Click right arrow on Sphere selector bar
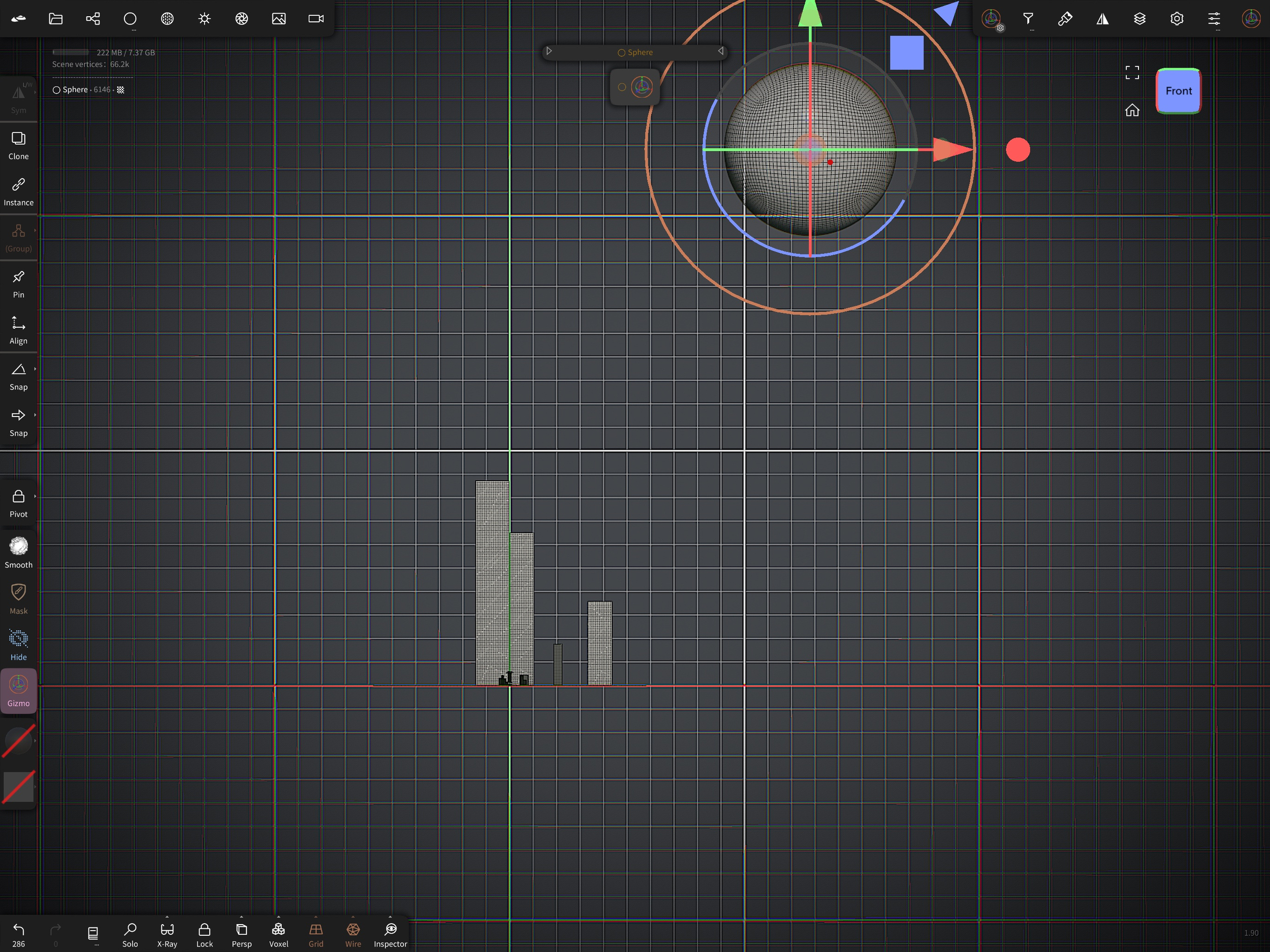1270x952 pixels. tap(720, 52)
